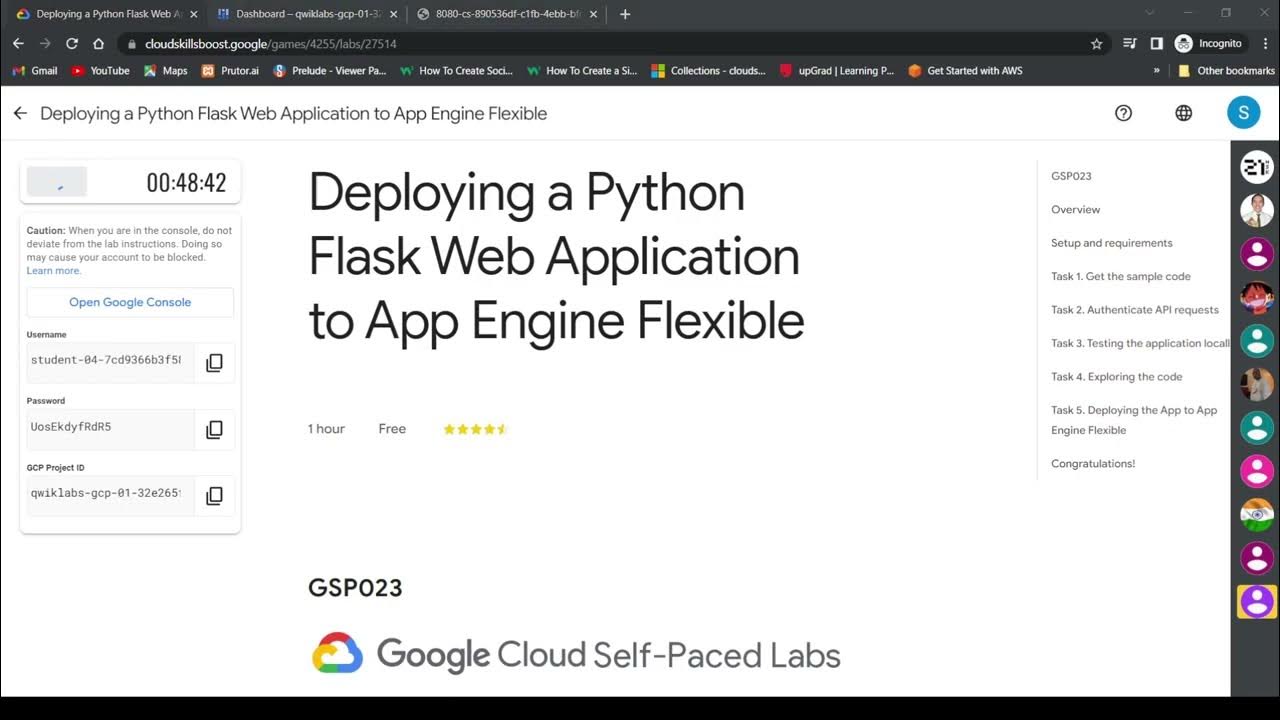Jump to Task 2. Authenticate API requests
The image size is (1280, 720).
(1135, 310)
